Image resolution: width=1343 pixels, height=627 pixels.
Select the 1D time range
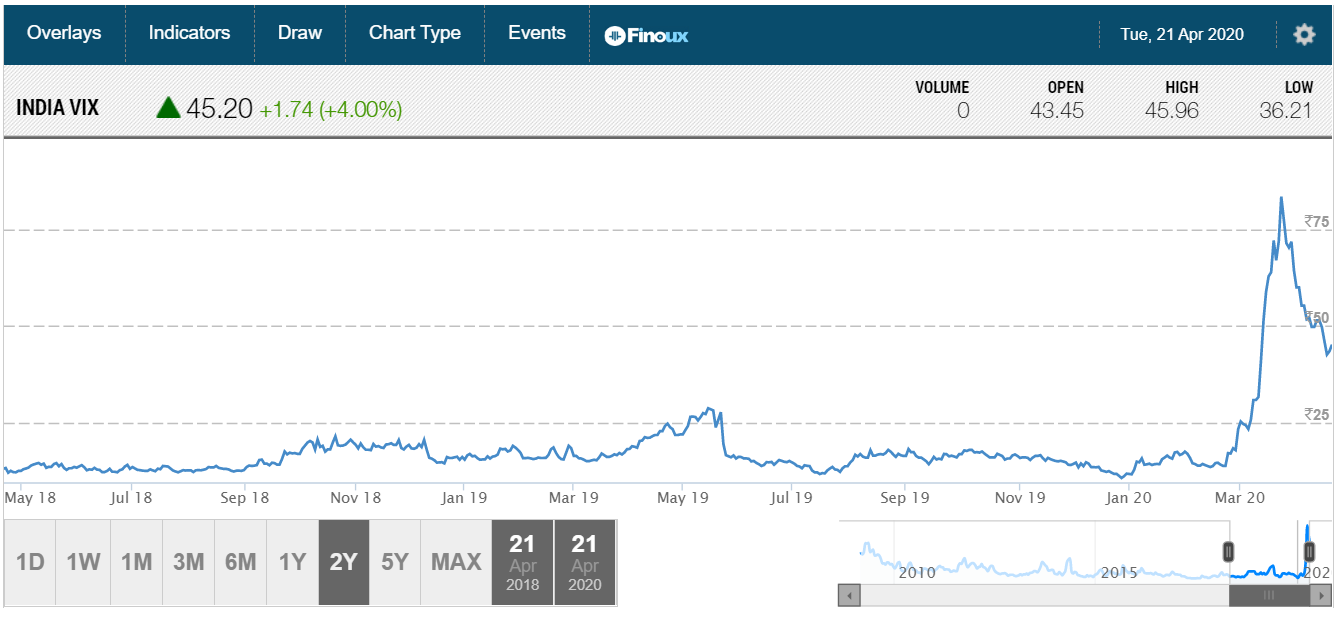(30, 562)
